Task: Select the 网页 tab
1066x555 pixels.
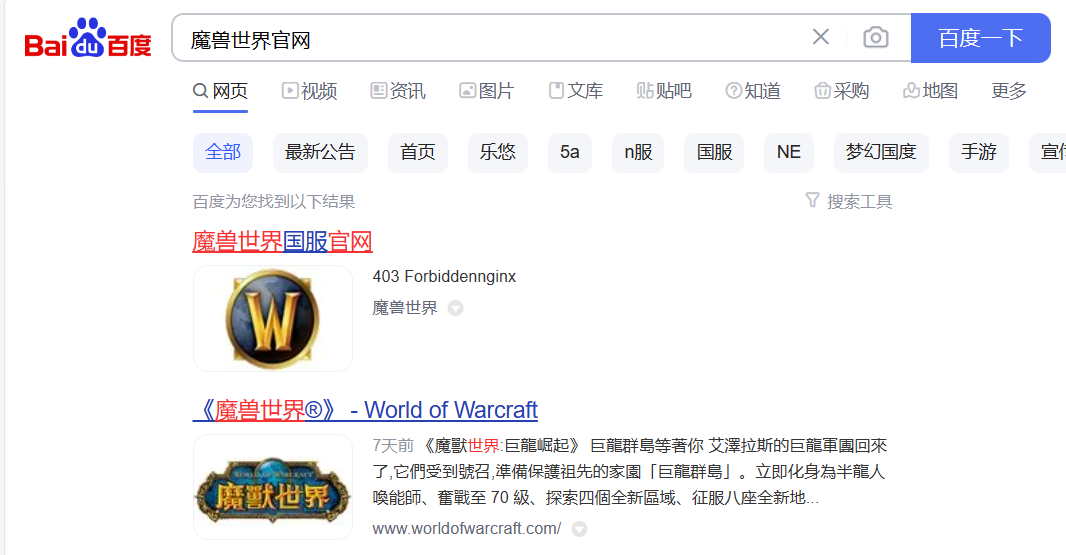Action: [x=220, y=91]
